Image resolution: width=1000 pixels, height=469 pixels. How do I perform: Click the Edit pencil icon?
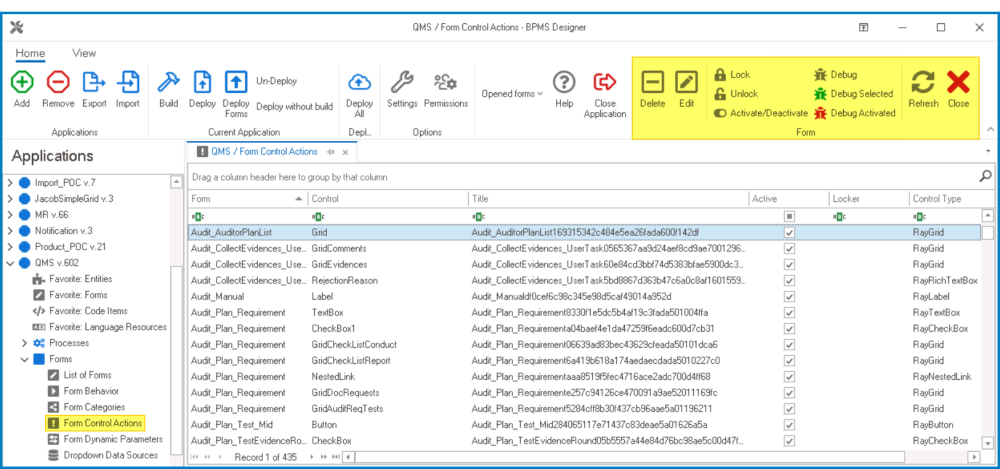coord(686,82)
